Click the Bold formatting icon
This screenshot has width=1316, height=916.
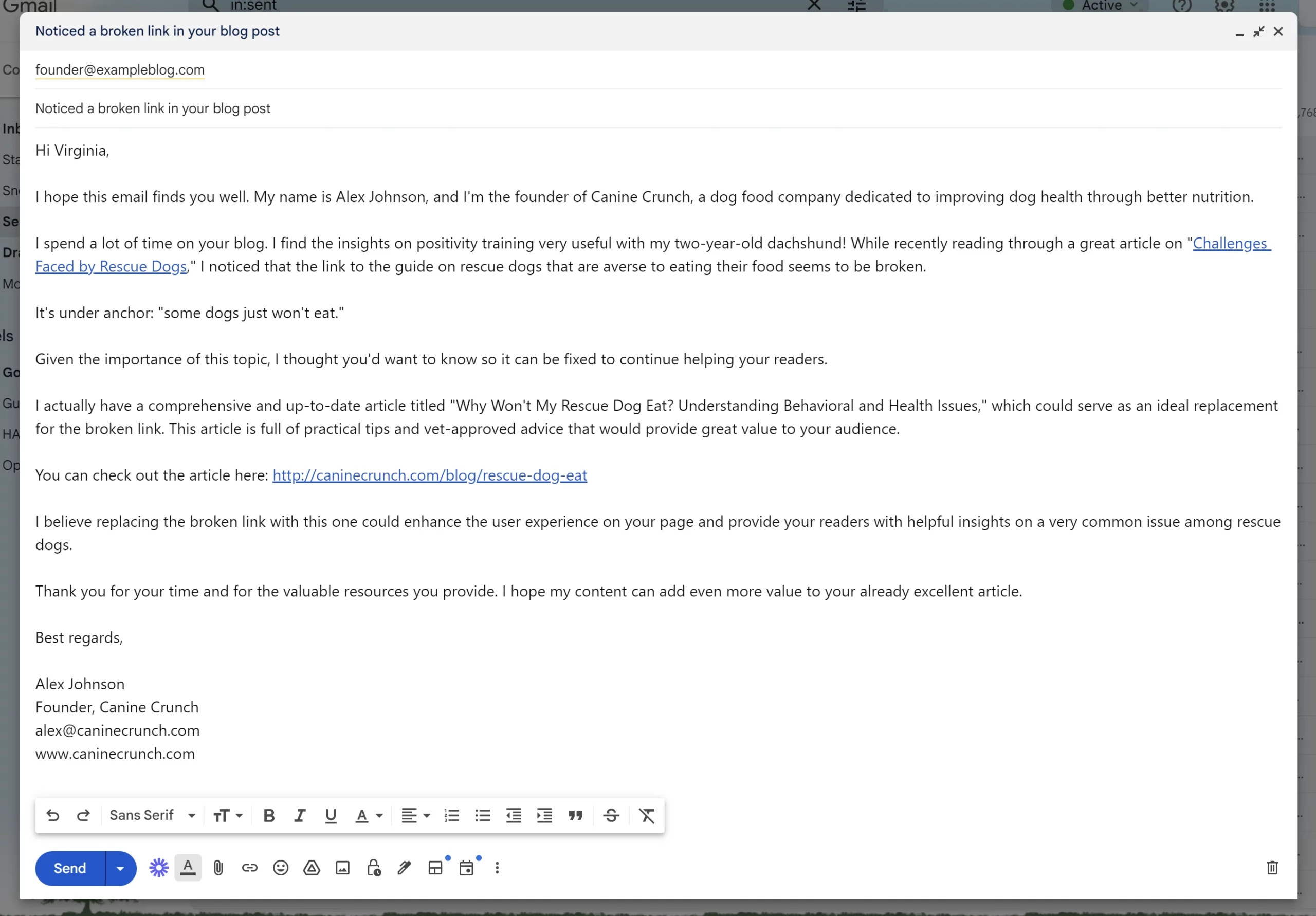coord(268,815)
